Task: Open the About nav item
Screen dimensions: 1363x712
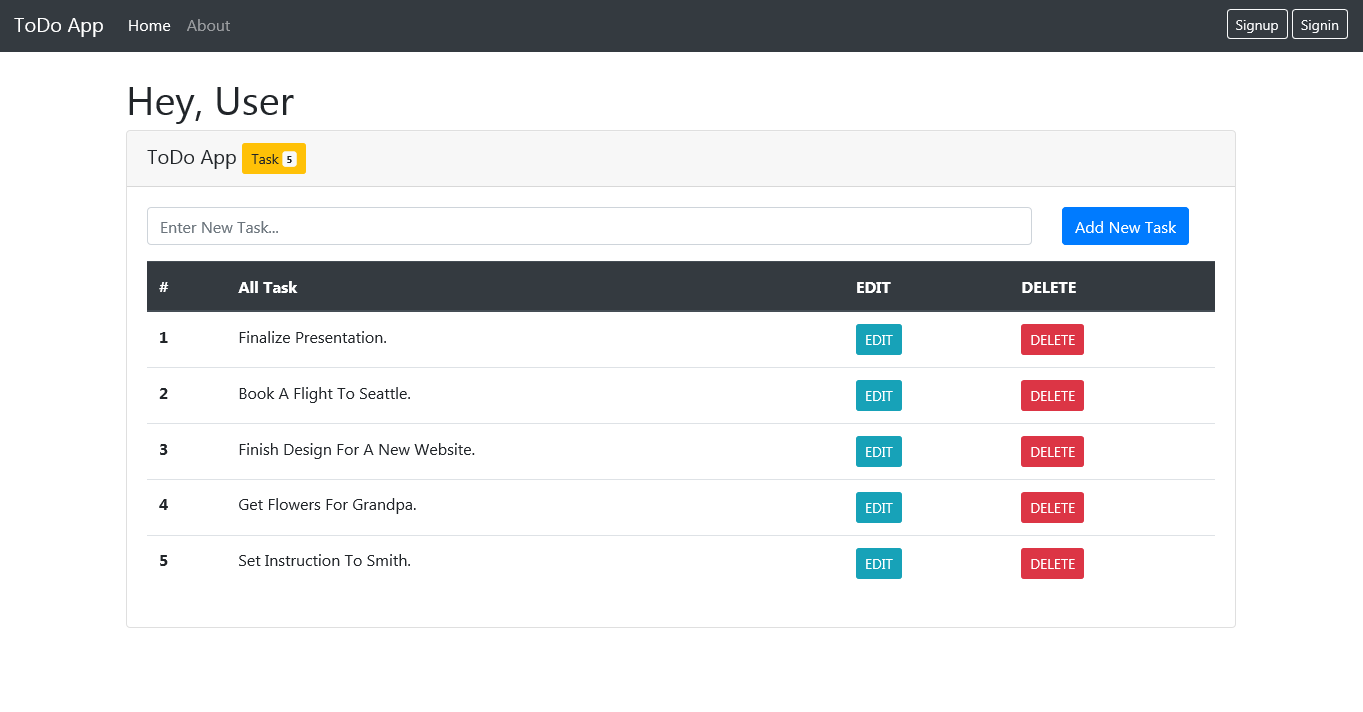Action: (x=208, y=25)
